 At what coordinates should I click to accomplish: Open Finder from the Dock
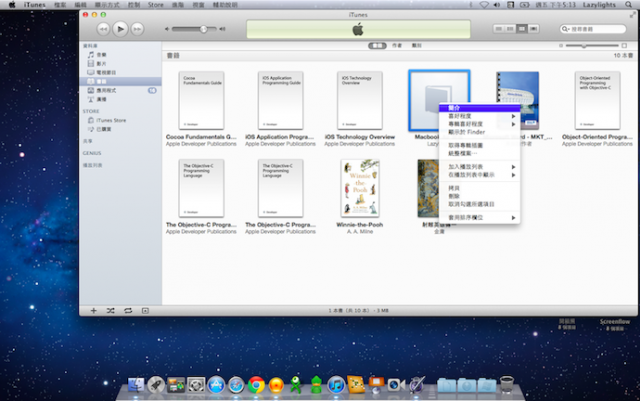pyautogui.click(x=136, y=385)
